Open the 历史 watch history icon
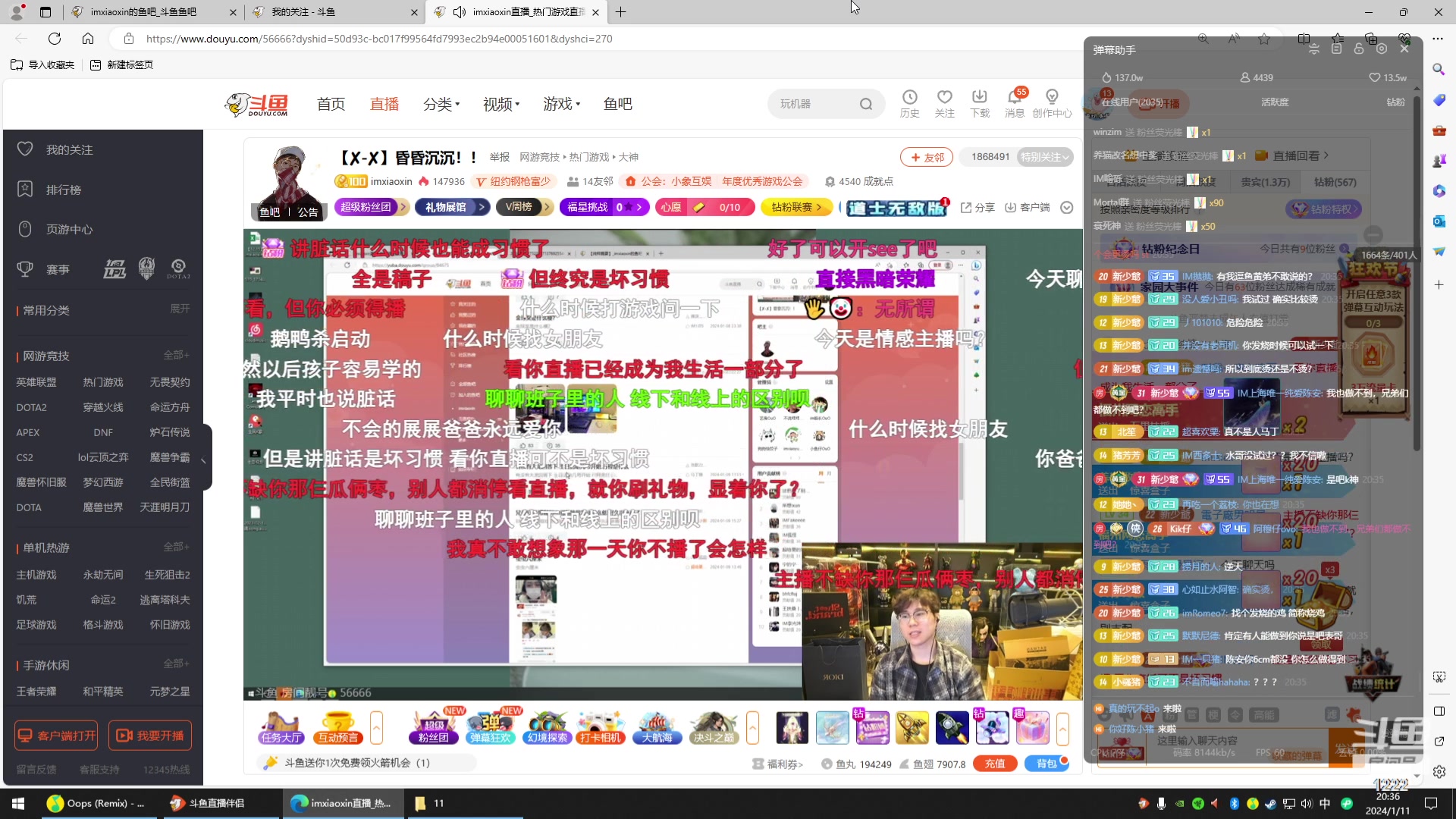Image resolution: width=1456 pixels, height=819 pixels. click(x=909, y=104)
